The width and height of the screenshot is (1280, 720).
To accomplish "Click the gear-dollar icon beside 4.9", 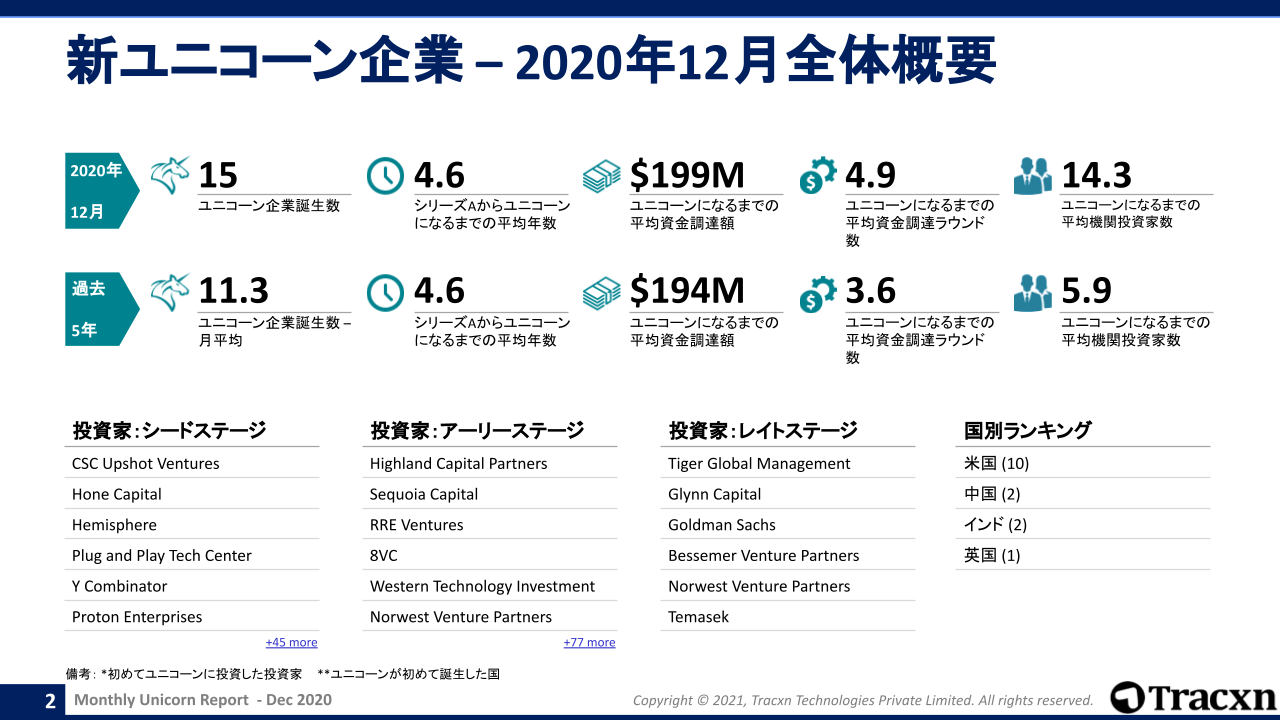I will coord(817,176).
